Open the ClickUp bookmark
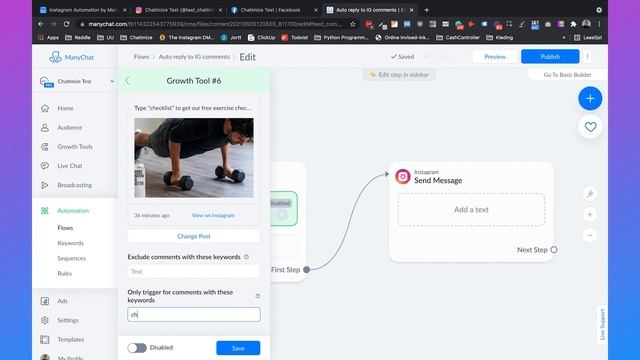The height and width of the screenshot is (360, 640). (261, 38)
